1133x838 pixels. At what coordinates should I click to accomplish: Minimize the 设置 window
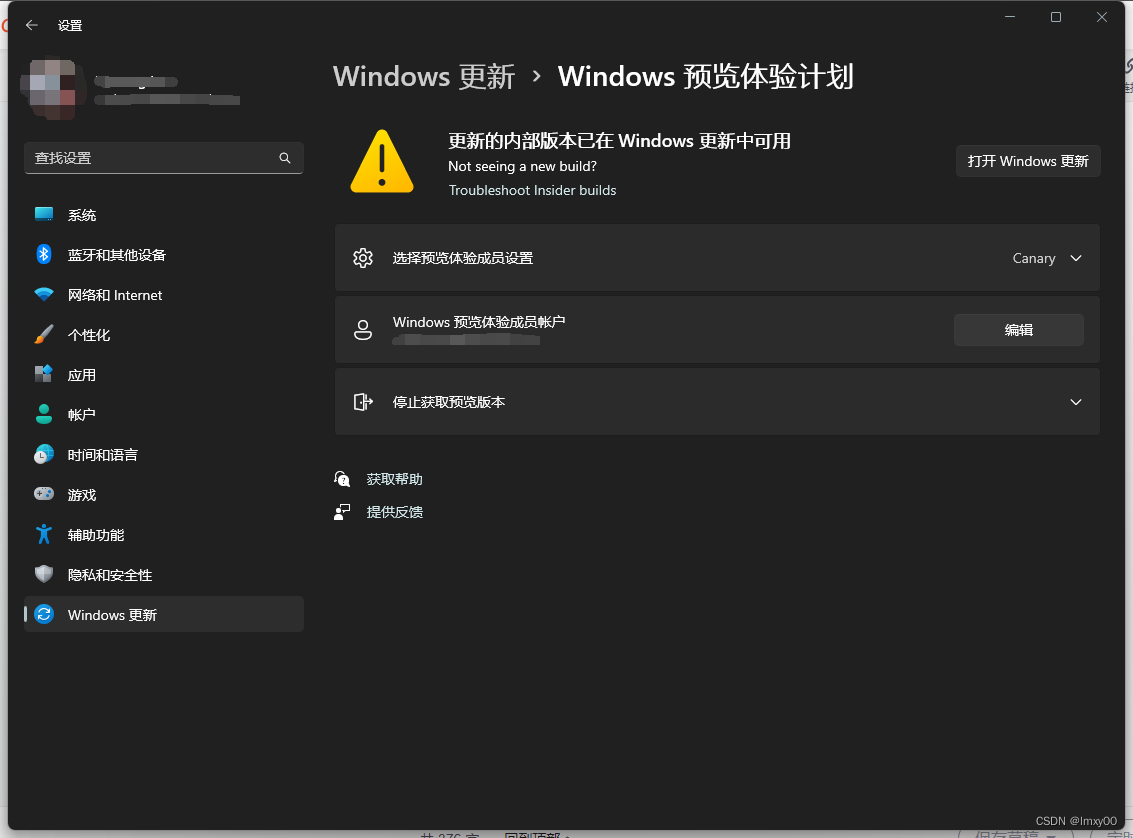pyautogui.click(x=1010, y=17)
